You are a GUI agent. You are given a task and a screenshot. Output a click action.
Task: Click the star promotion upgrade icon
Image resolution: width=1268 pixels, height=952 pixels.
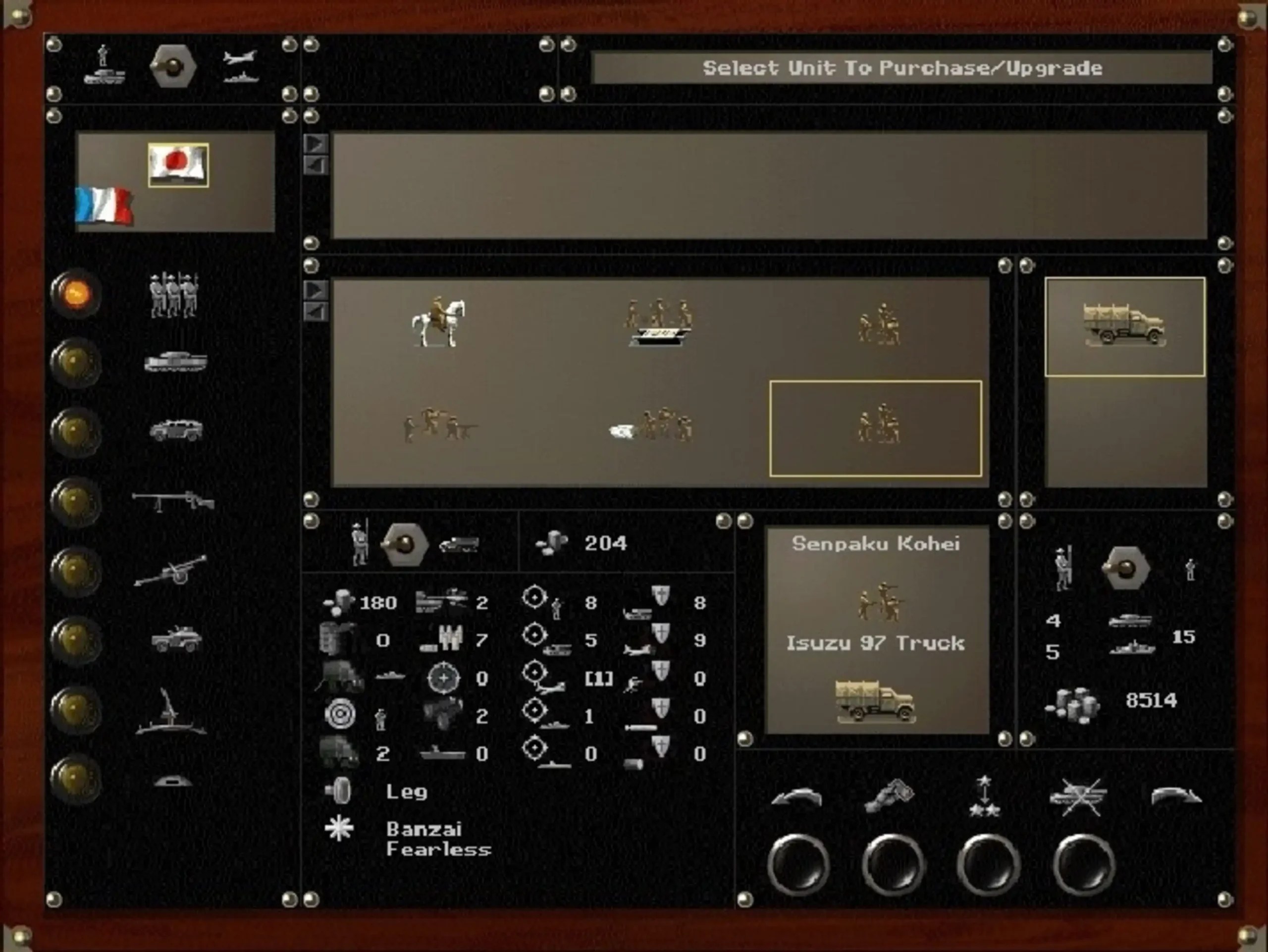984,796
